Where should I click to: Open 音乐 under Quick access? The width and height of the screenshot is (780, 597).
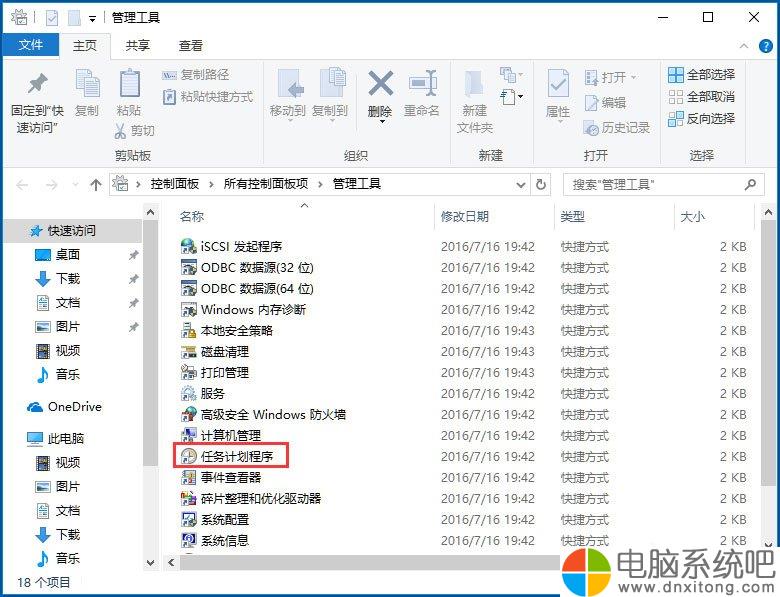click(58, 374)
